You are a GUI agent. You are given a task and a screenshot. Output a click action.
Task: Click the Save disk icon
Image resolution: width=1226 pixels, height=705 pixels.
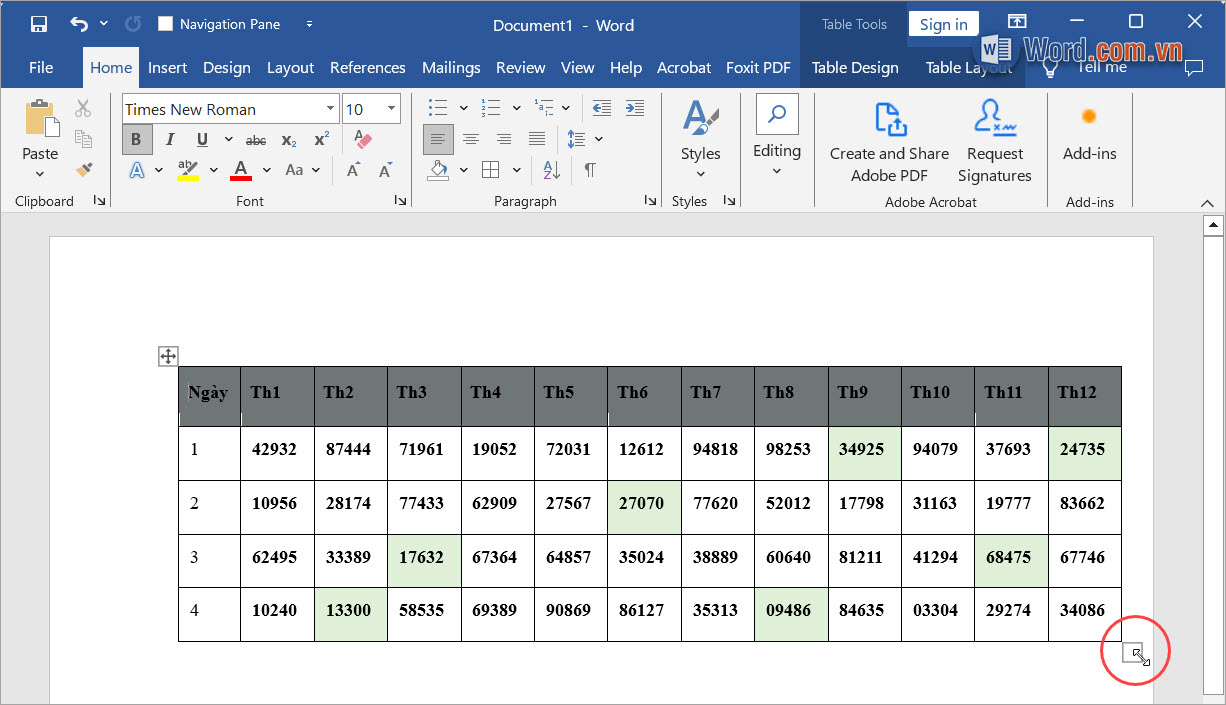pyautogui.click(x=38, y=24)
